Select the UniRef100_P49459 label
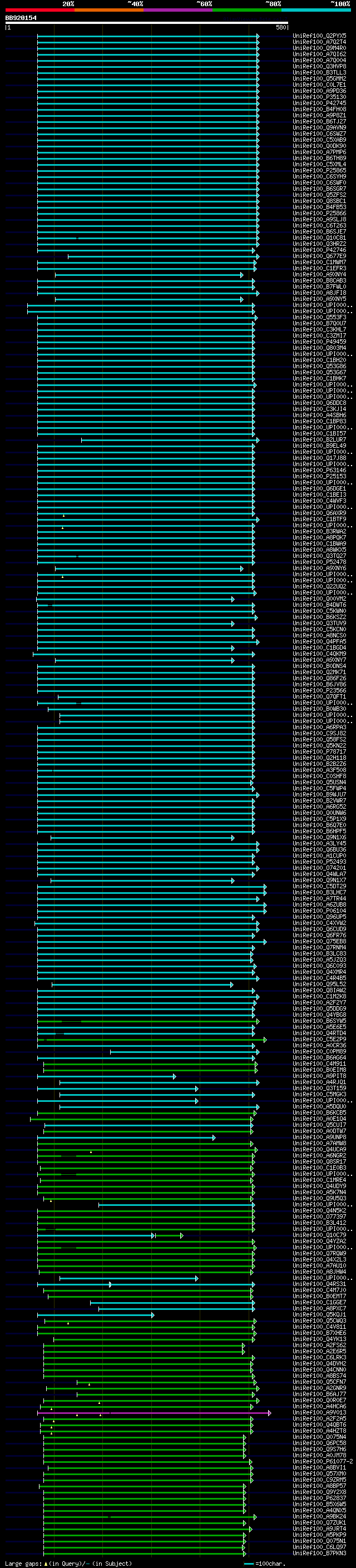This screenshot has width=356, height=1568. tap(319, 342)
